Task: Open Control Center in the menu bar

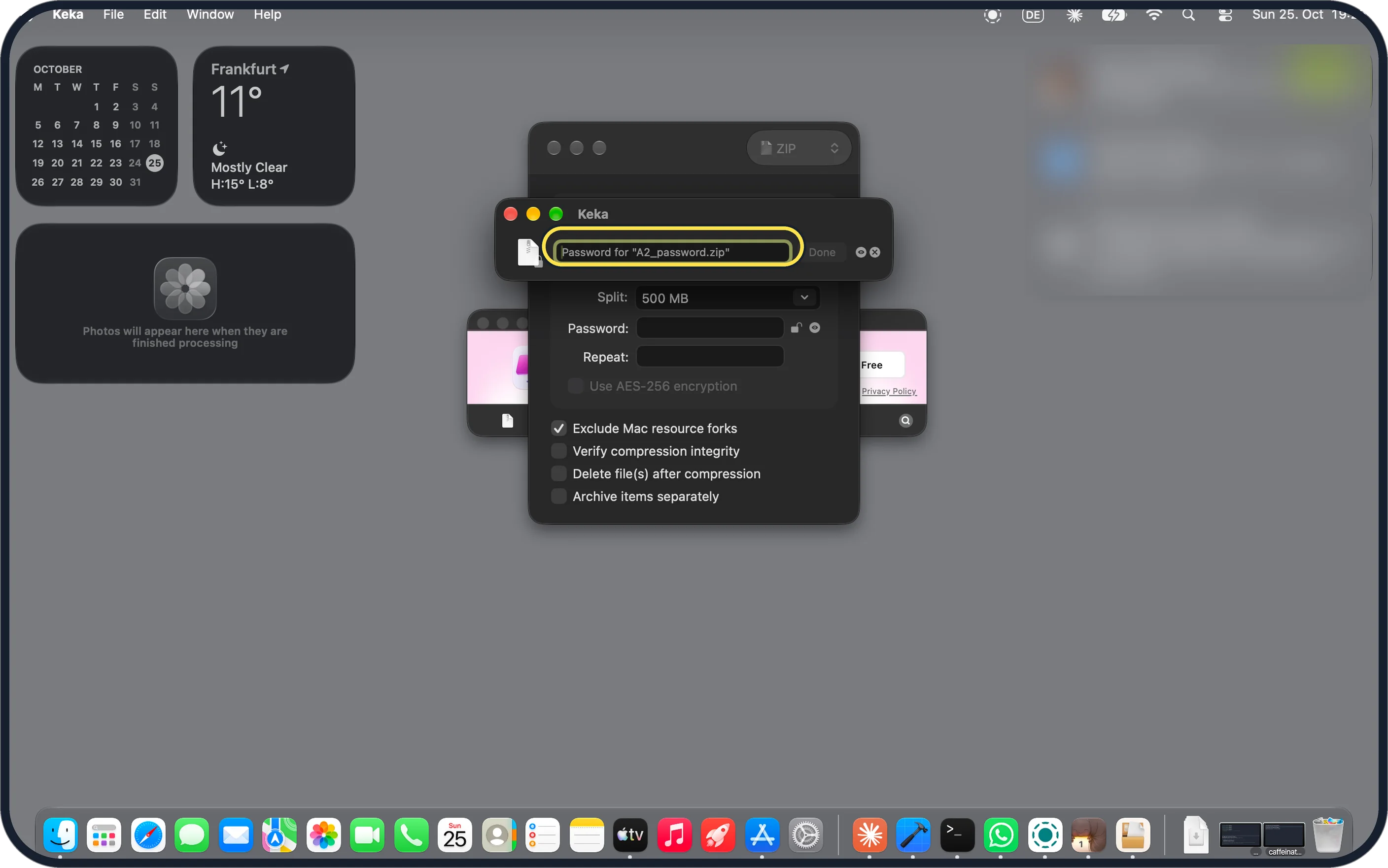Action: [1225, 15]
